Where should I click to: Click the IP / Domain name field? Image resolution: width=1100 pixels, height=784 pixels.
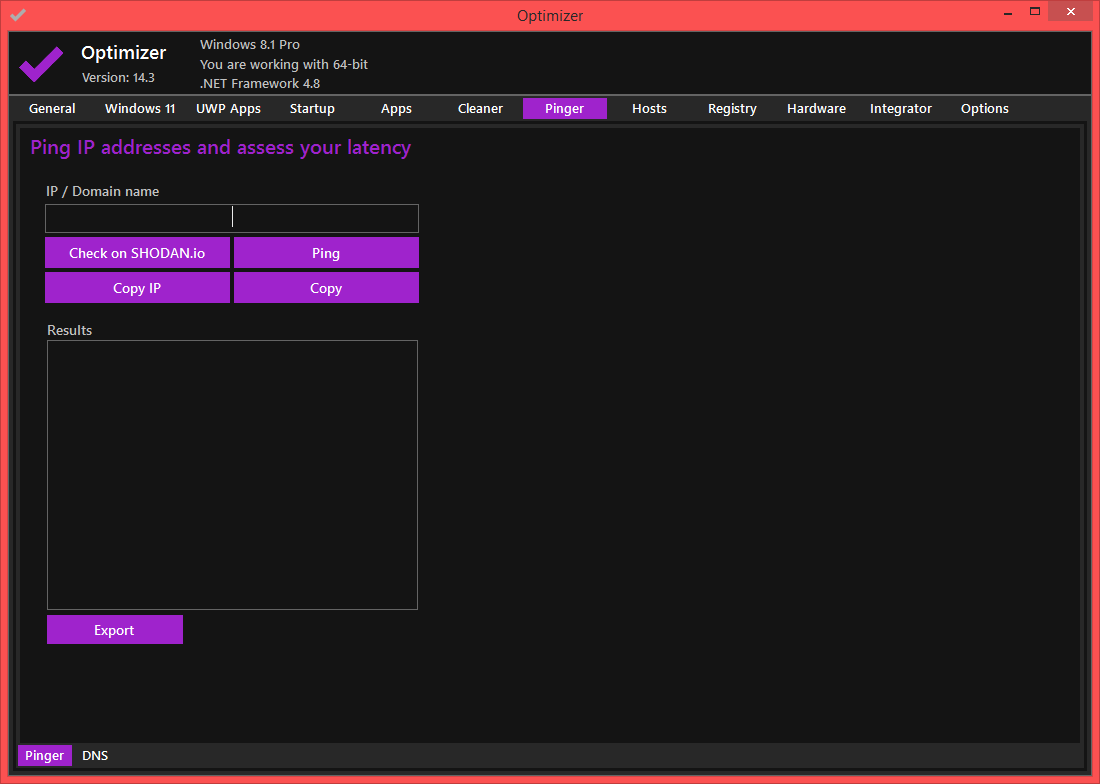[231, 218]
